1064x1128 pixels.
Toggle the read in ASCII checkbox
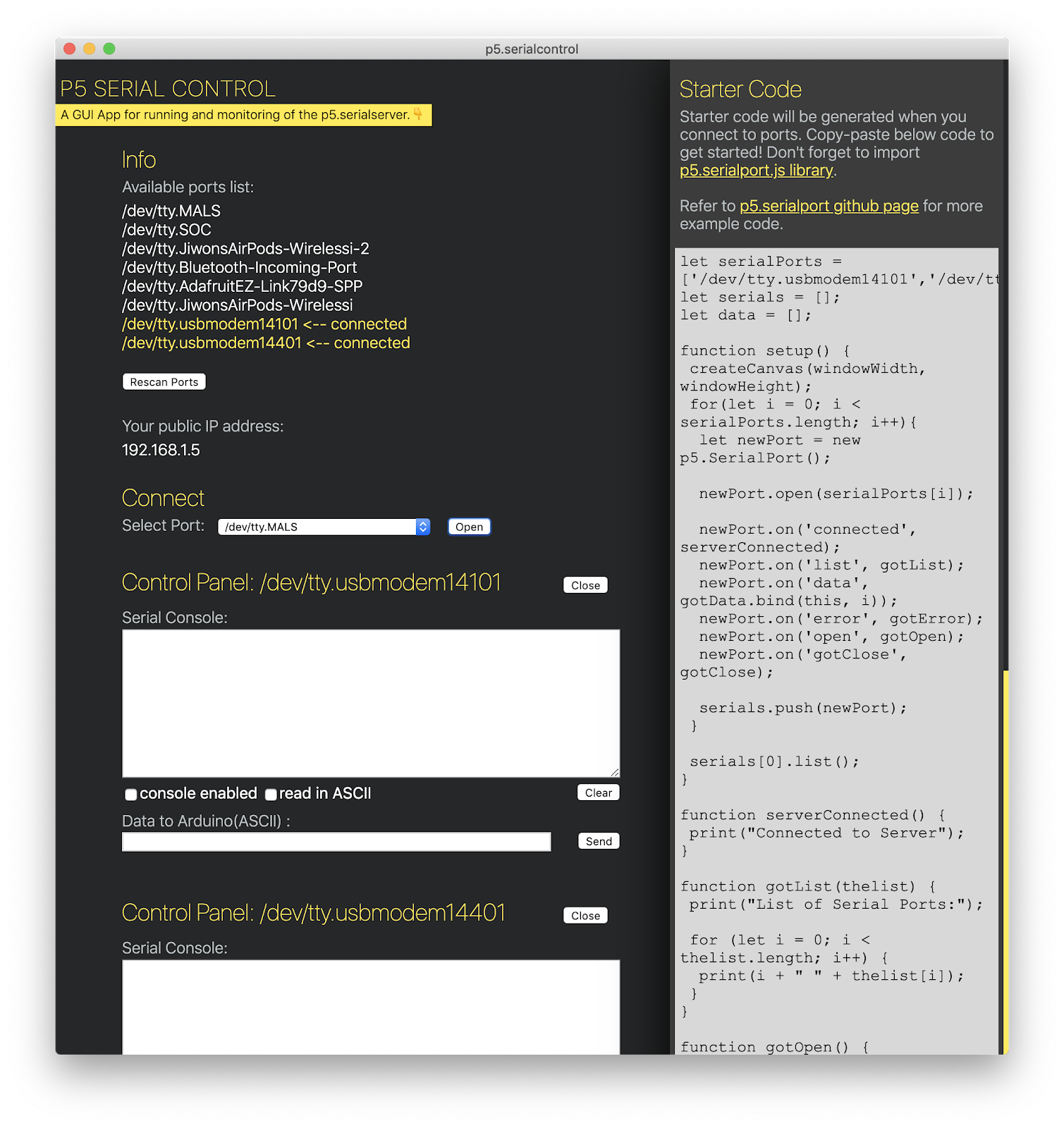pos(271,795)
